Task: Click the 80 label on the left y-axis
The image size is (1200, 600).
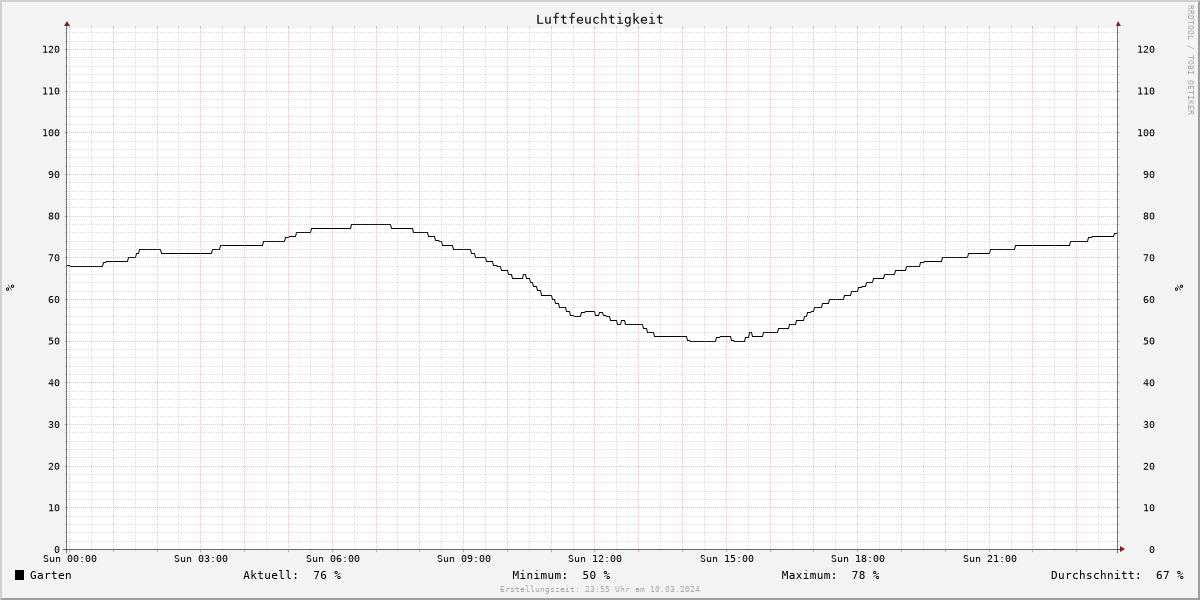Action: 54,216
